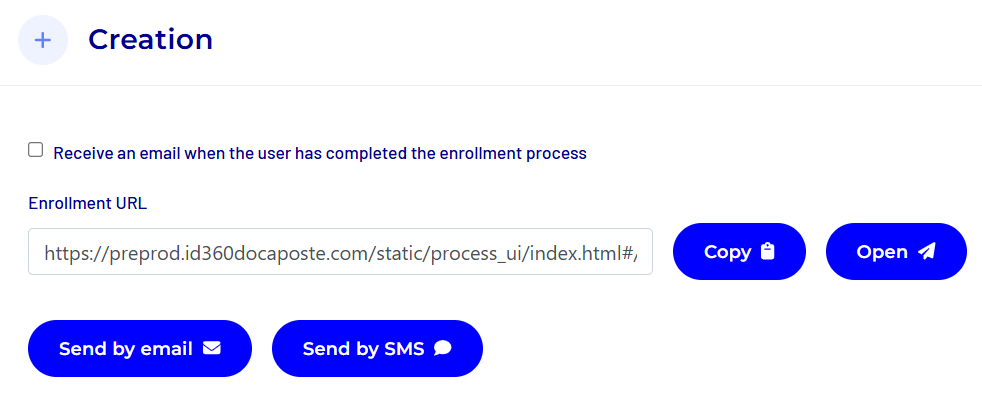Screen dimensions: 982x406
Task: Click the 'Send by SMS' button text
Action: tap(363, 348)
